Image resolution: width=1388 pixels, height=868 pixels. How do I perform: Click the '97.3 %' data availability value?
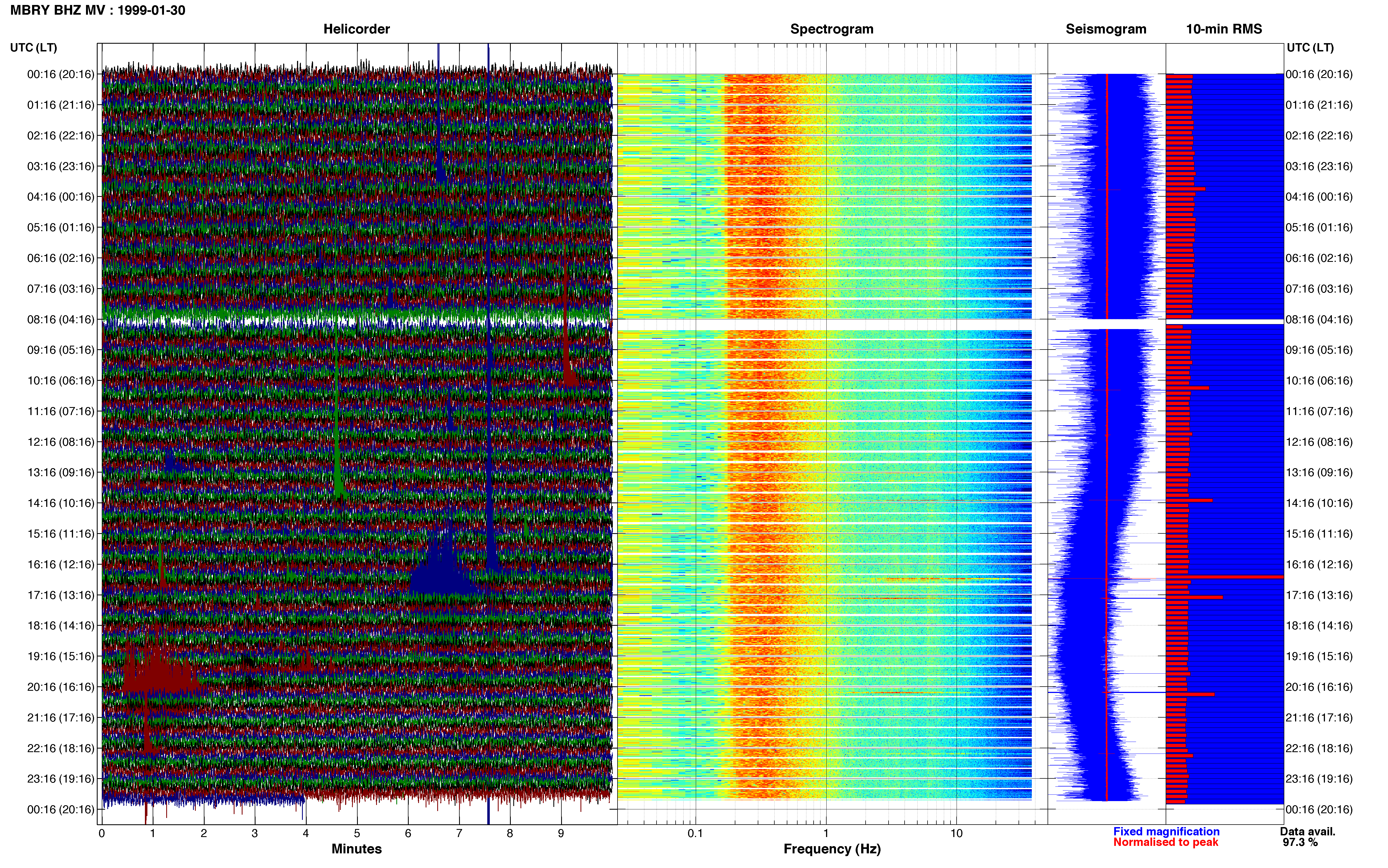tap(1300, 842)
